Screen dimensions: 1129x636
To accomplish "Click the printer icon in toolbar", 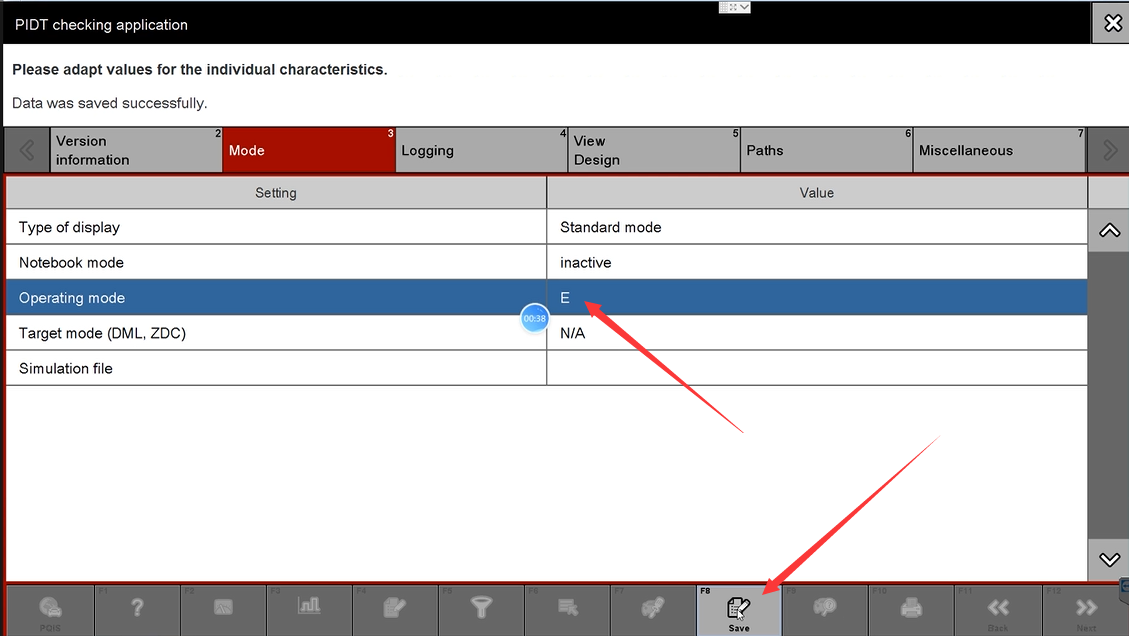I will pos(911,609).
